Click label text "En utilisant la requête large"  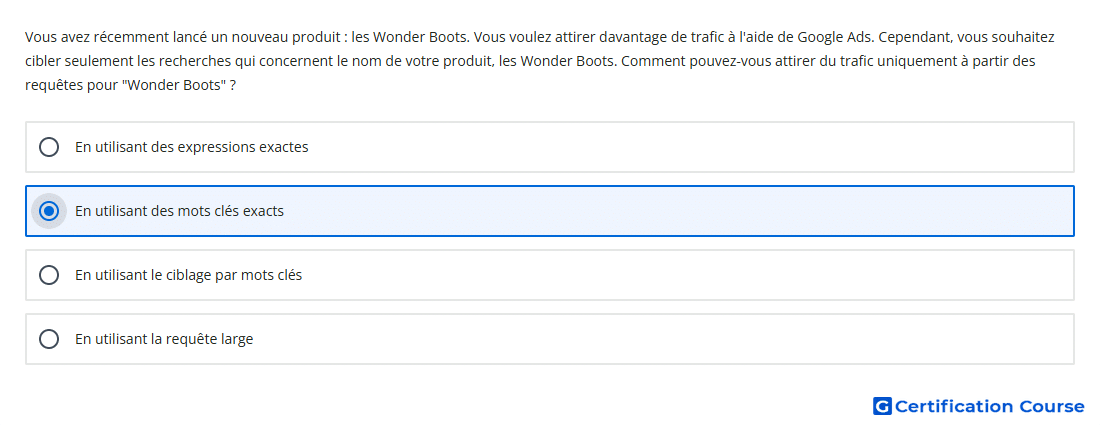164,339
